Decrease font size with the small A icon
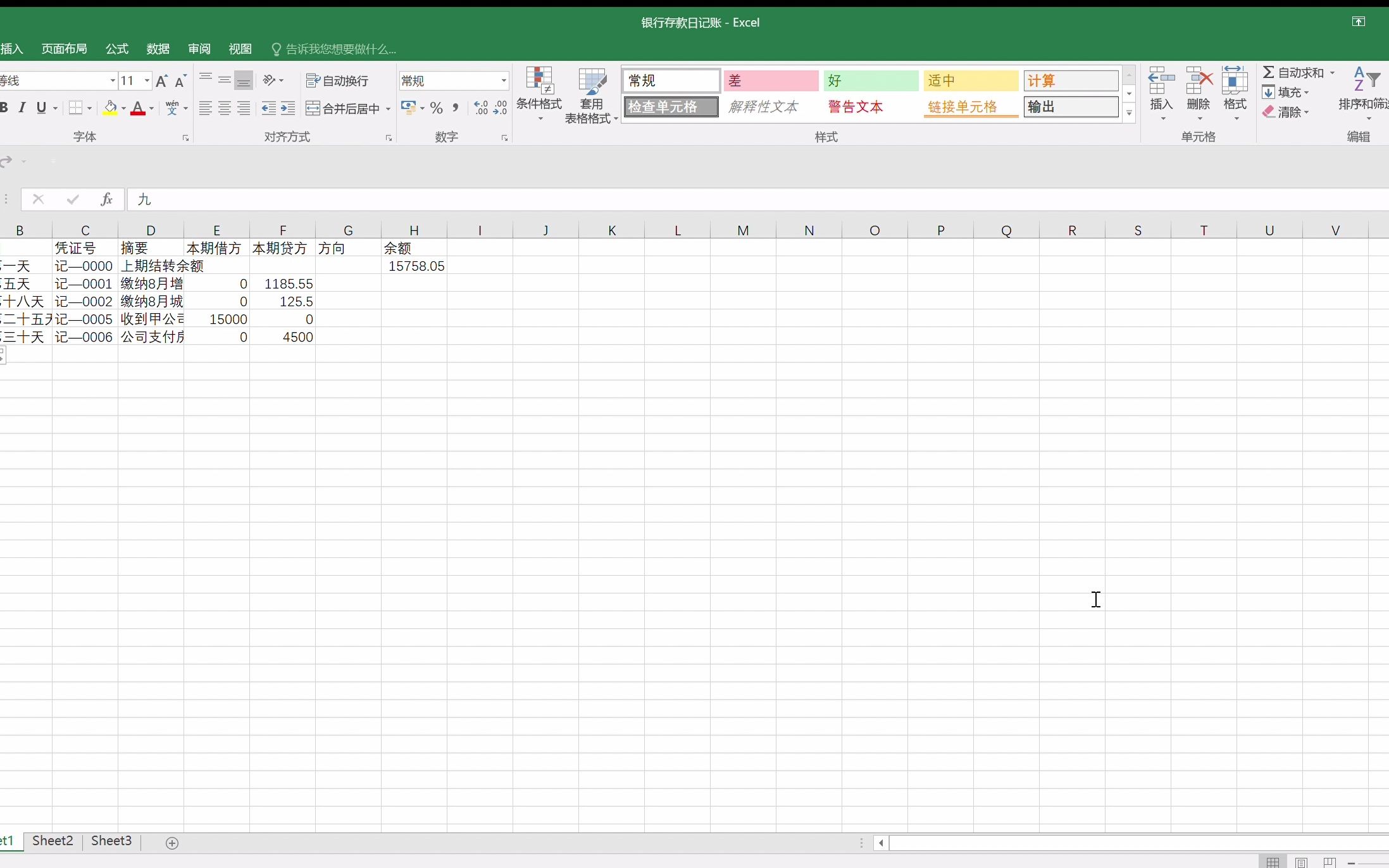Screen dimensions: 1389x868 (x=180, y=81)
